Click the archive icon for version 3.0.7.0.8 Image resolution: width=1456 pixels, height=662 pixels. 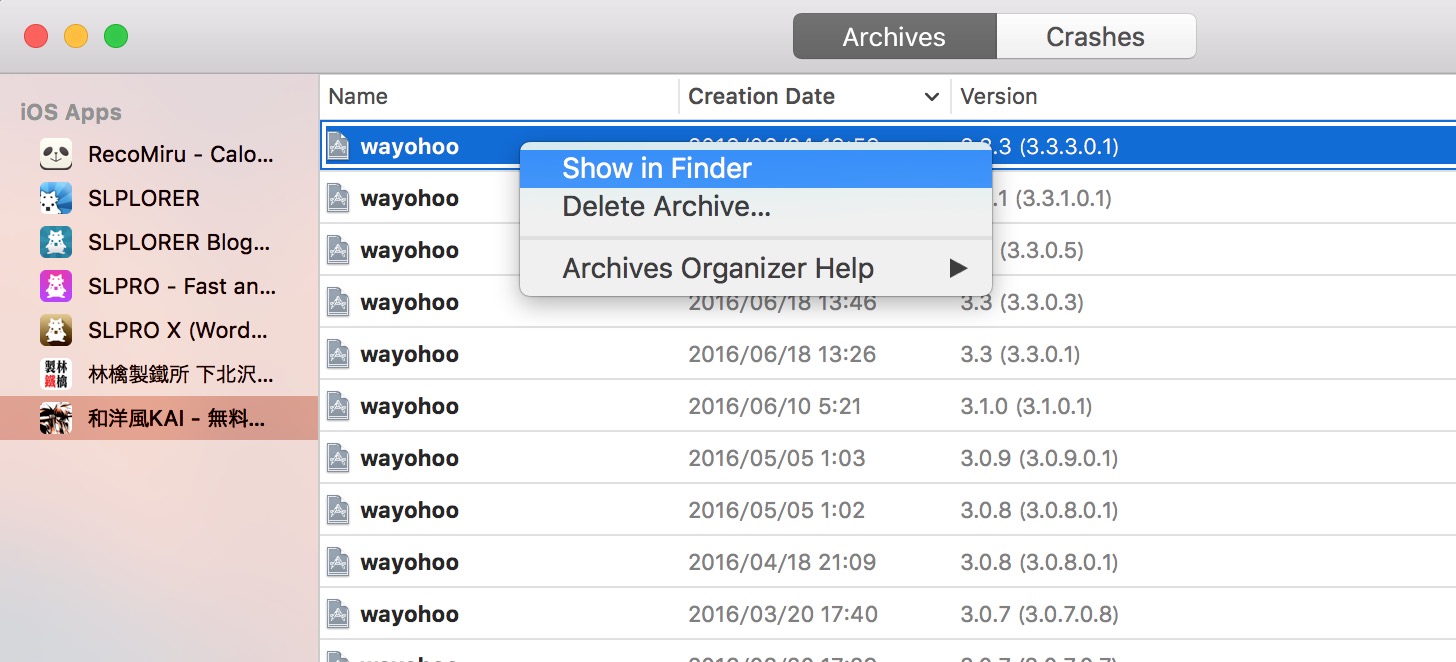[338, 614]
